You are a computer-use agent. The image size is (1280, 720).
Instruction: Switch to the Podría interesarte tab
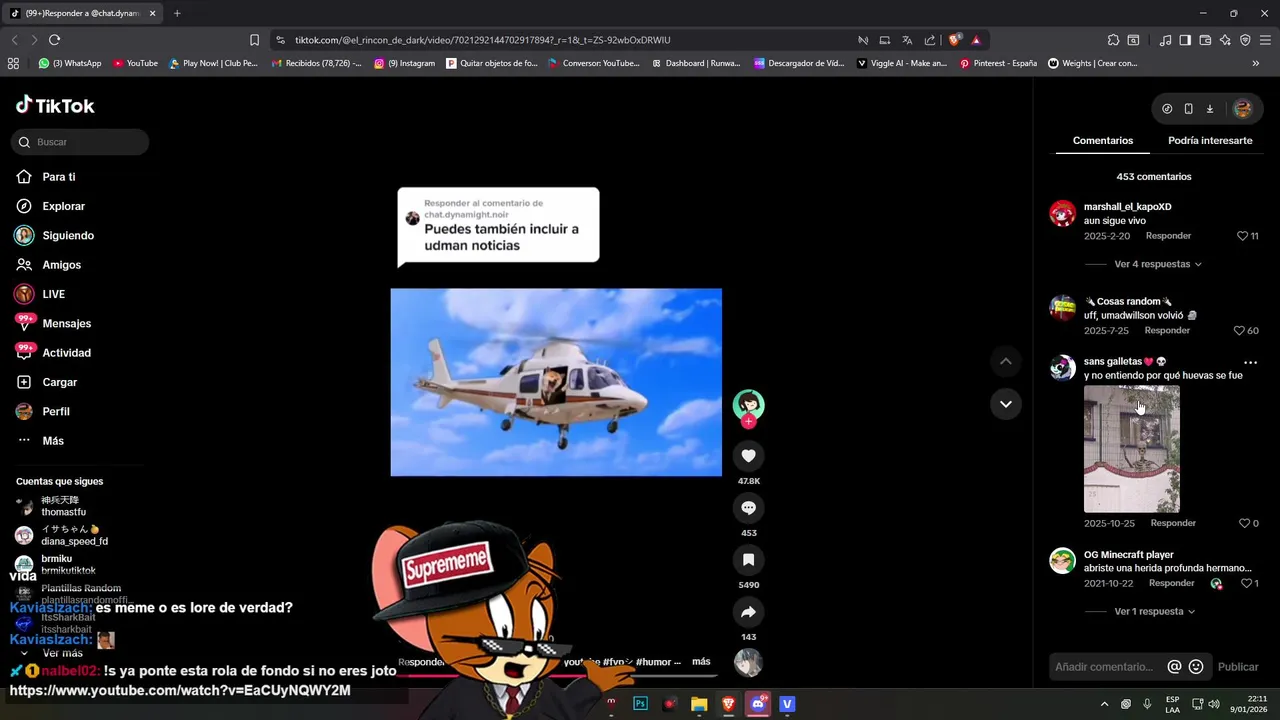1210,141
